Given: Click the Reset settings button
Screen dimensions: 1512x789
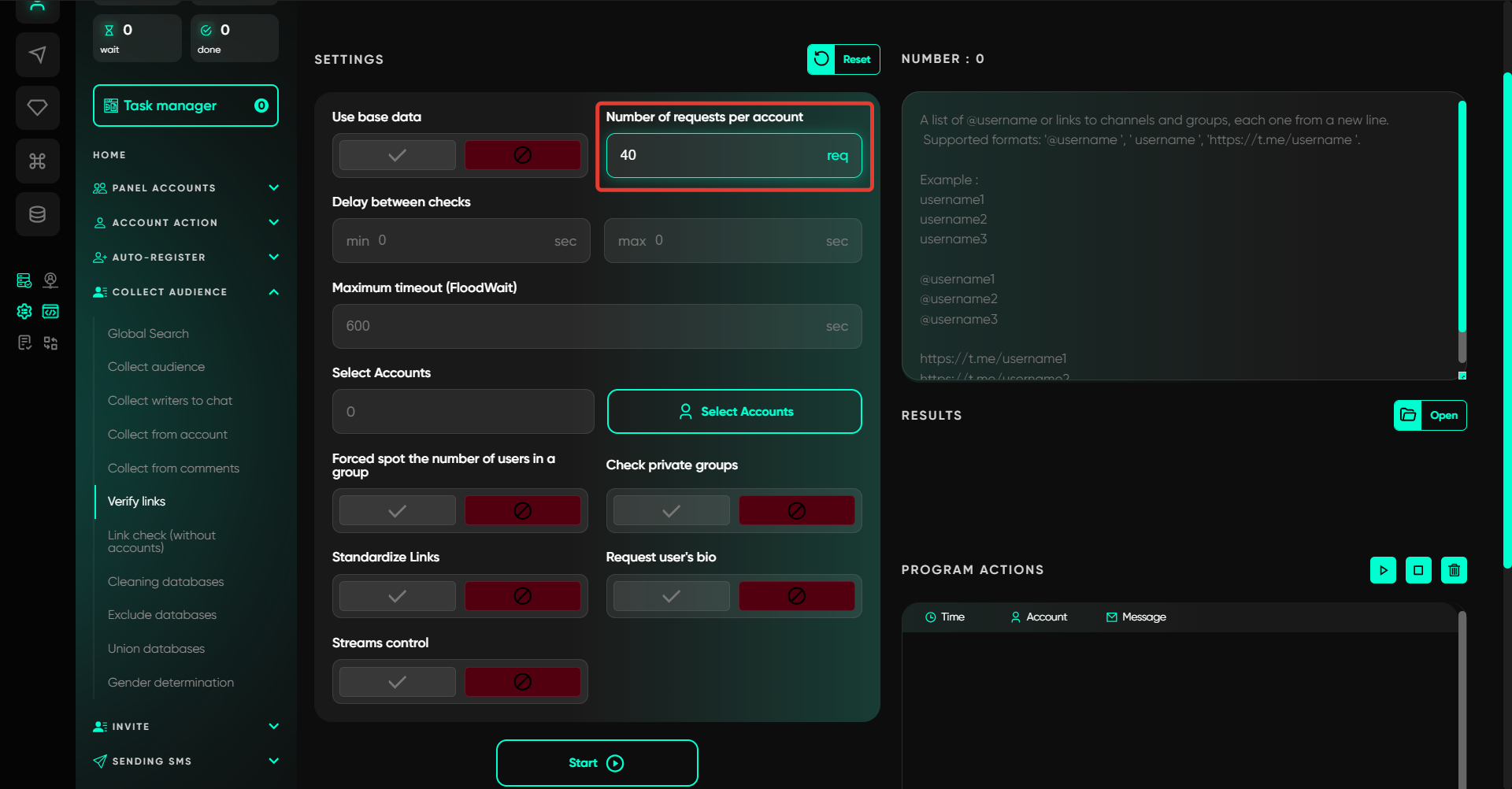Looking at the screenshot, I should pyautogui.click(x=843, y=60).
